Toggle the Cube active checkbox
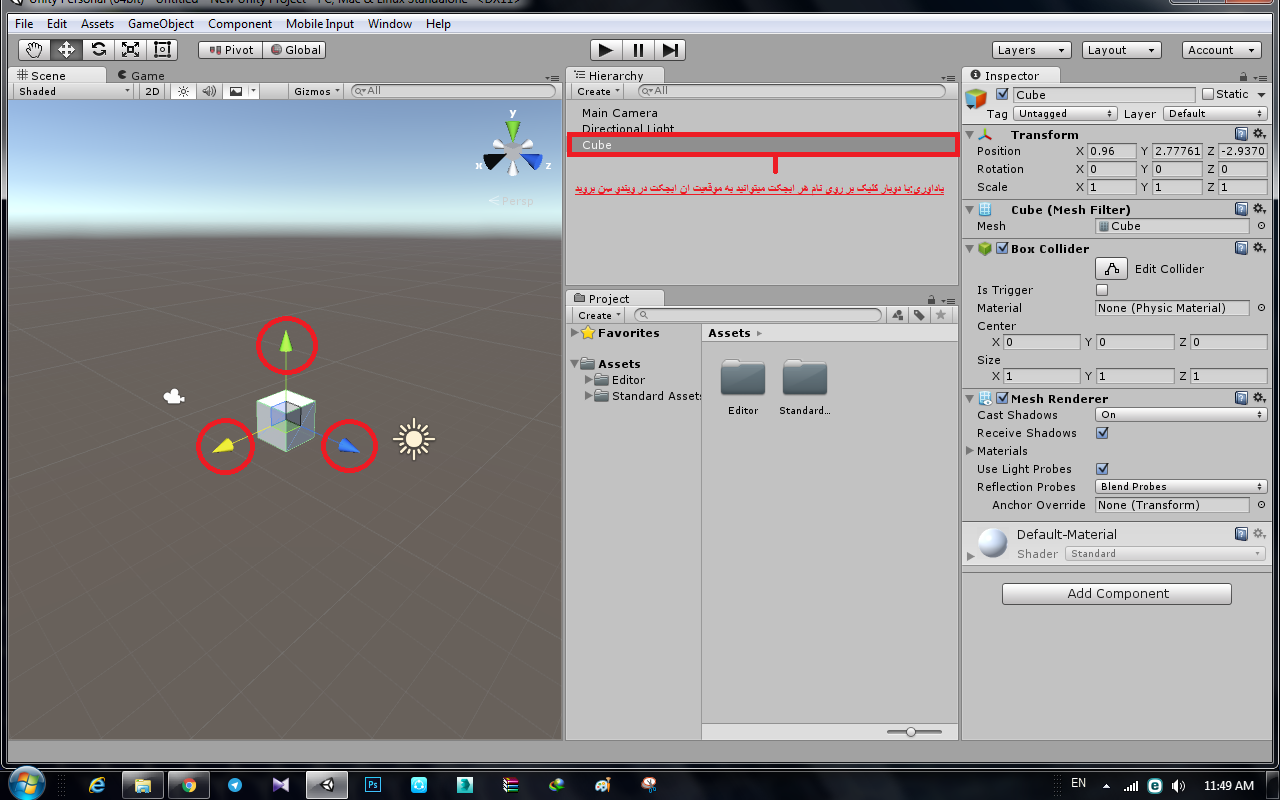The height and width of the screenshot is (800, 1280). click(x=1002, y=94)
